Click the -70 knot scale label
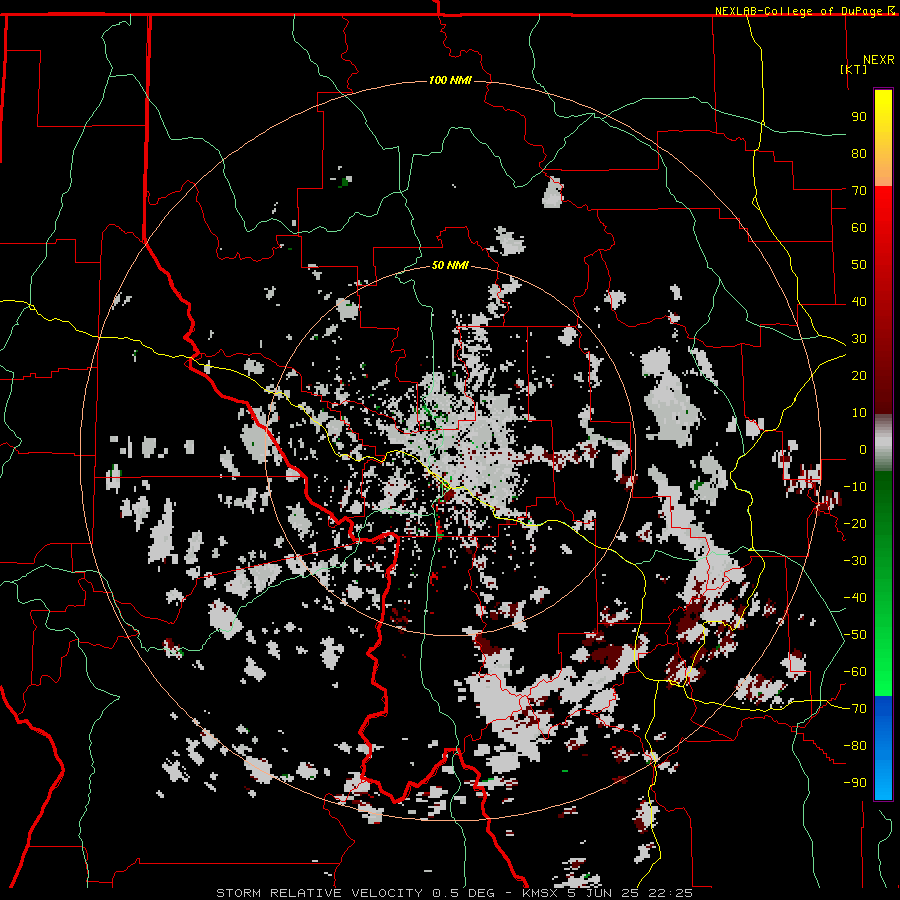This screenshot has width=900, height=900. click(x=855, y=709)
